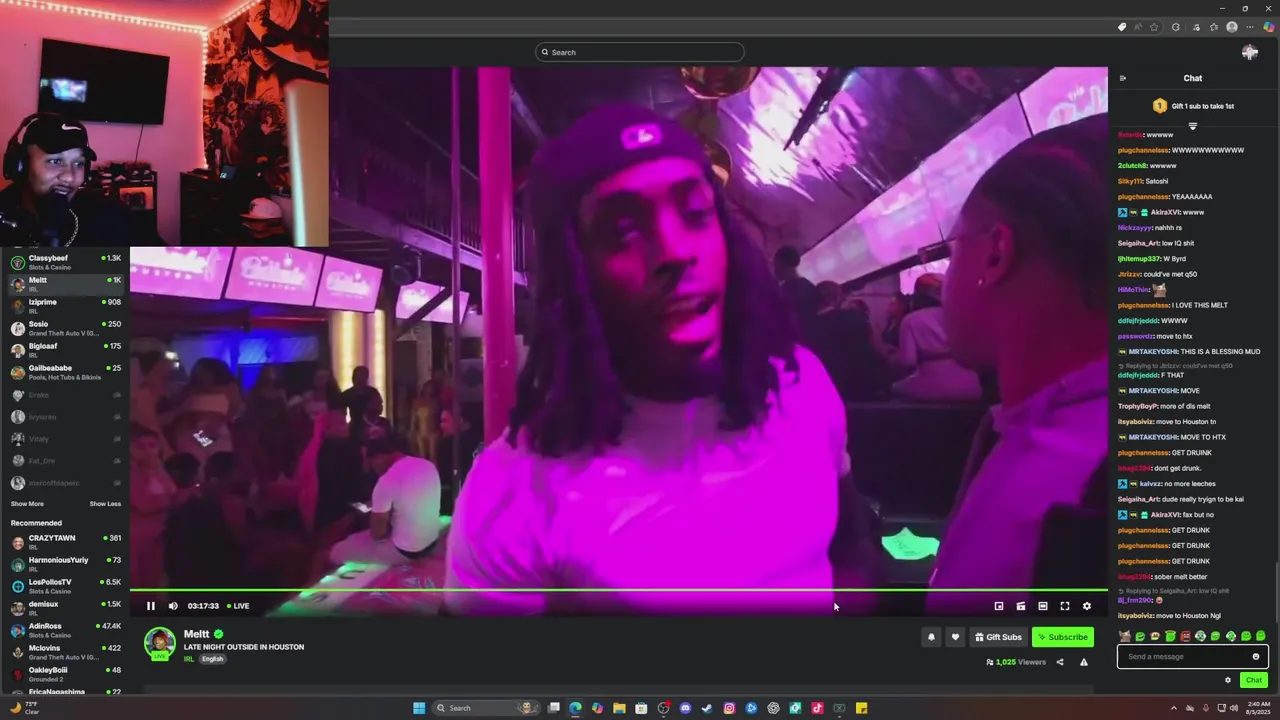Open ChatGPT from the taskbar
1280x720 pixels.
(x=773, y=708)
